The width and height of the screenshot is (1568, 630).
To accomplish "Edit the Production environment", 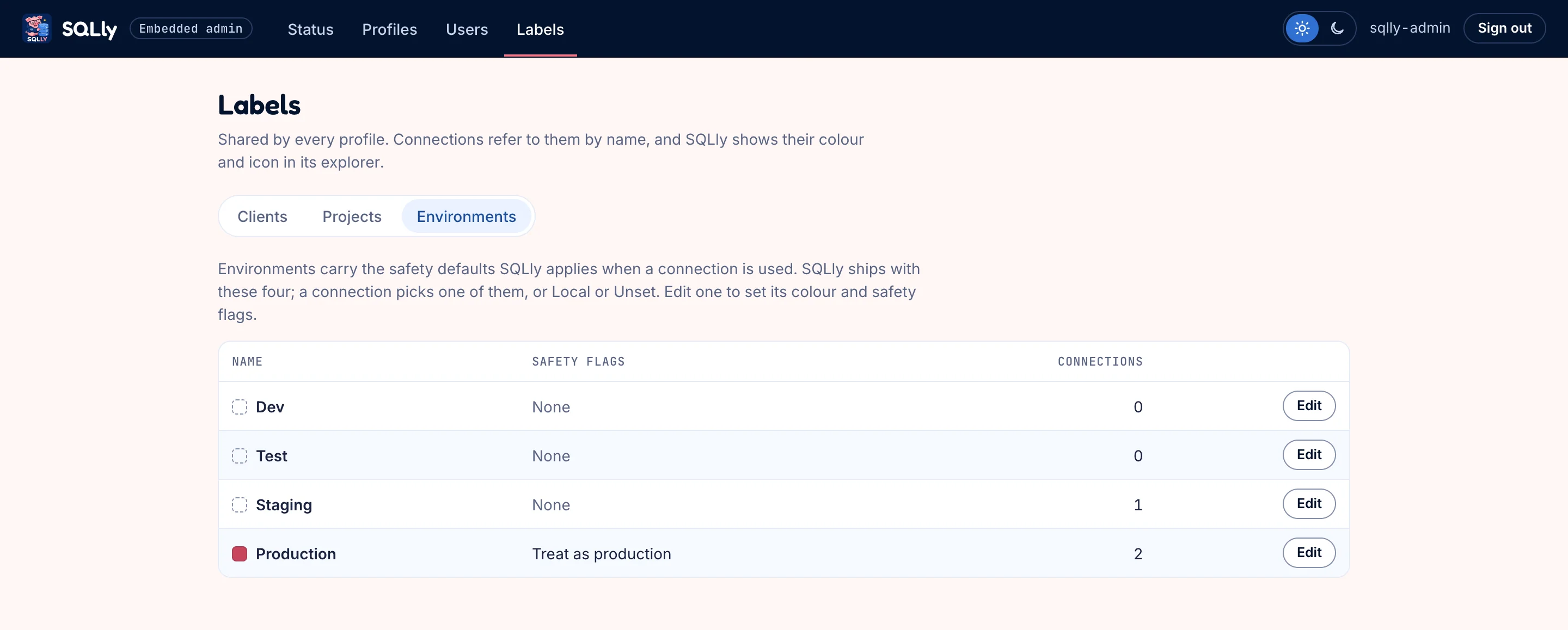I will pos(1309,553).
